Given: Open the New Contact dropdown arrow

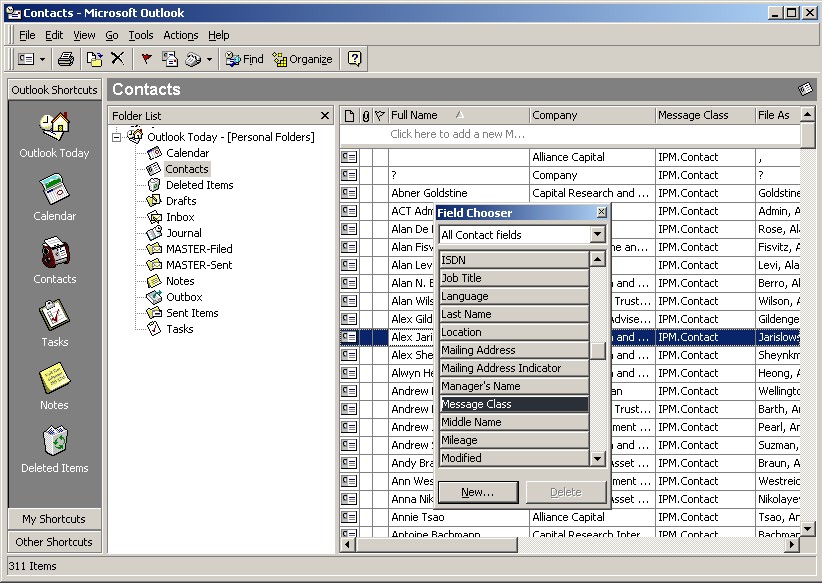Looking at the screenshot, I should click(x=42, y=59).
